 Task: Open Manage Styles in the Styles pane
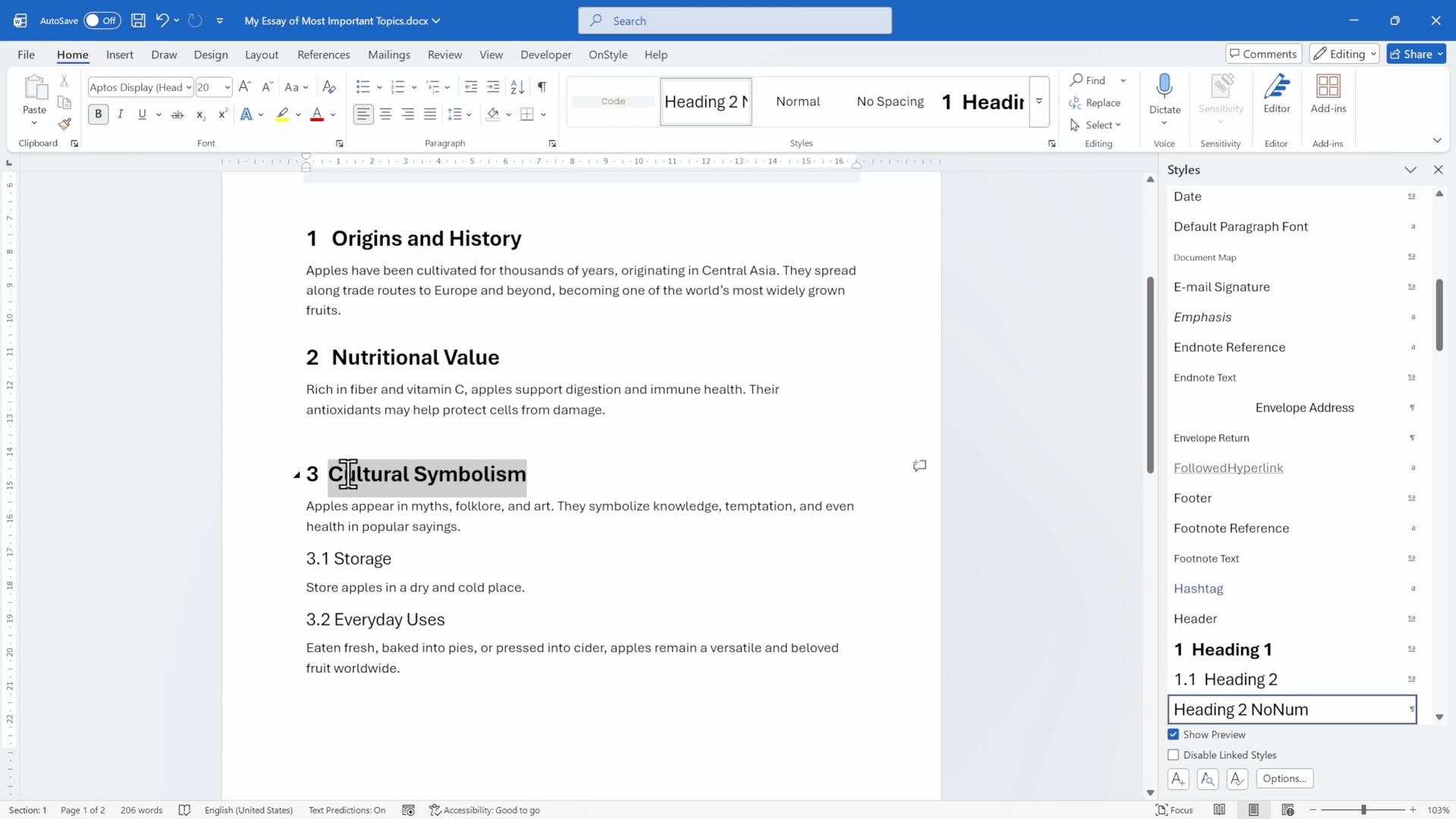pos(1238,779)
